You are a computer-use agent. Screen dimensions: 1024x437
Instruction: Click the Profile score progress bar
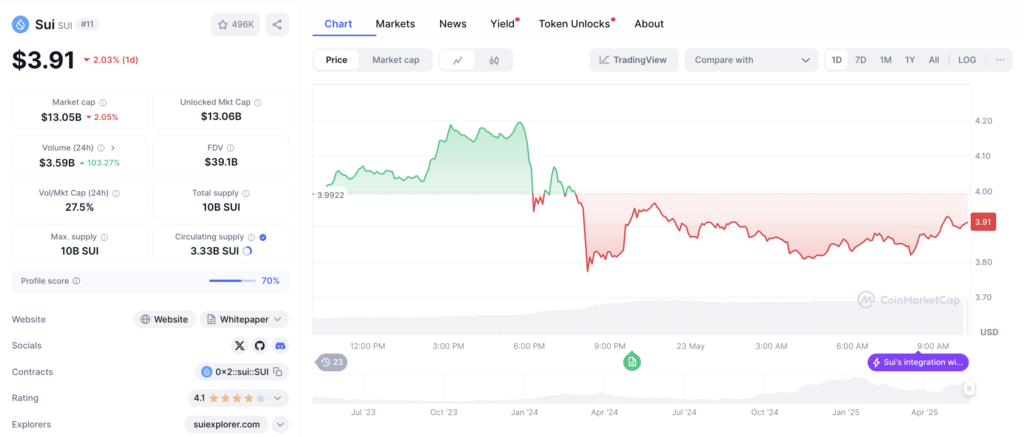234,281
